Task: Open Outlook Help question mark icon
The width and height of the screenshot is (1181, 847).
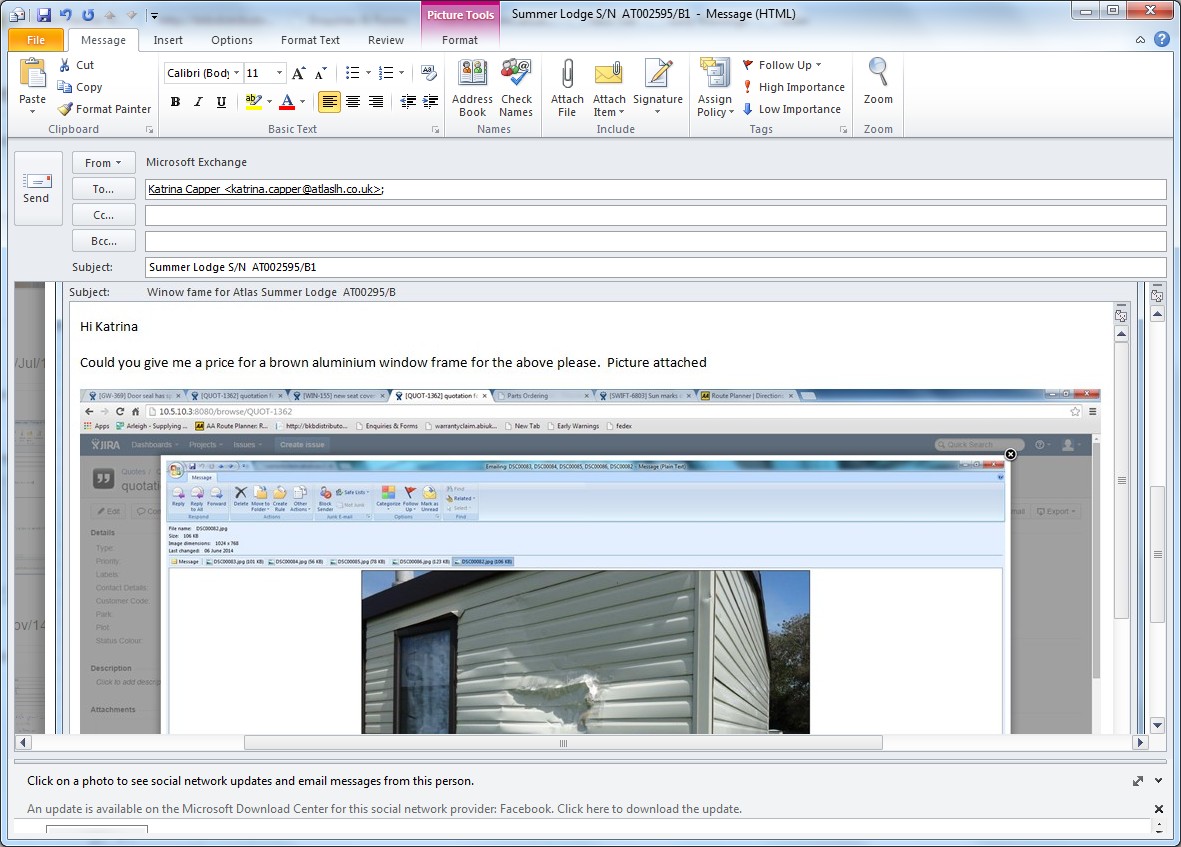Action: pyautogui.click(x=1161, y=40)
